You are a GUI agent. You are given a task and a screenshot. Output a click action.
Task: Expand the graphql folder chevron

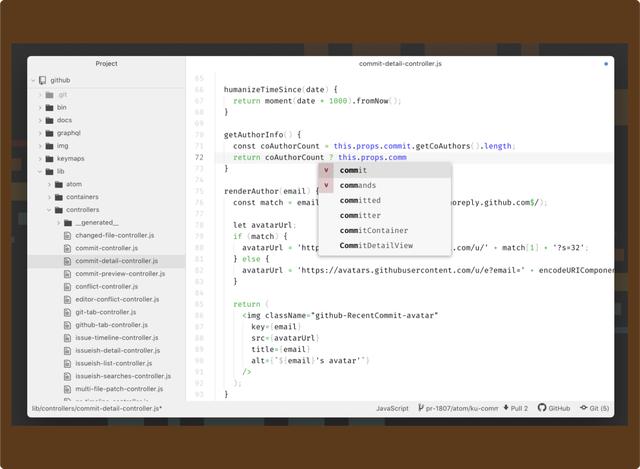coord(40,133)
